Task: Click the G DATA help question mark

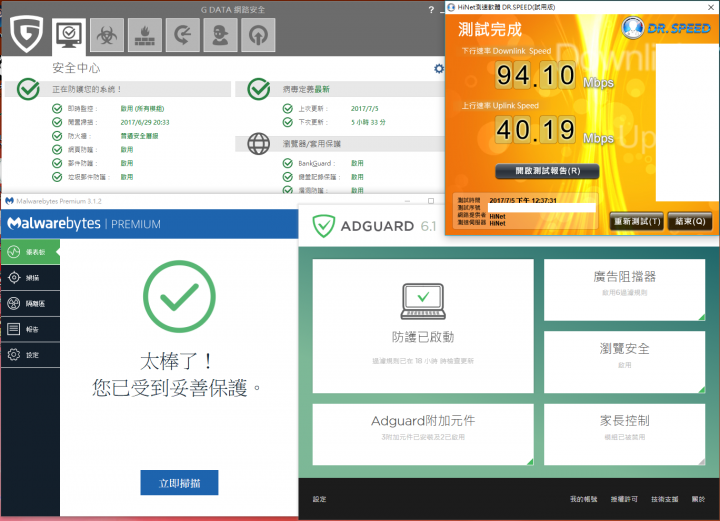Action: coord(431,10)
